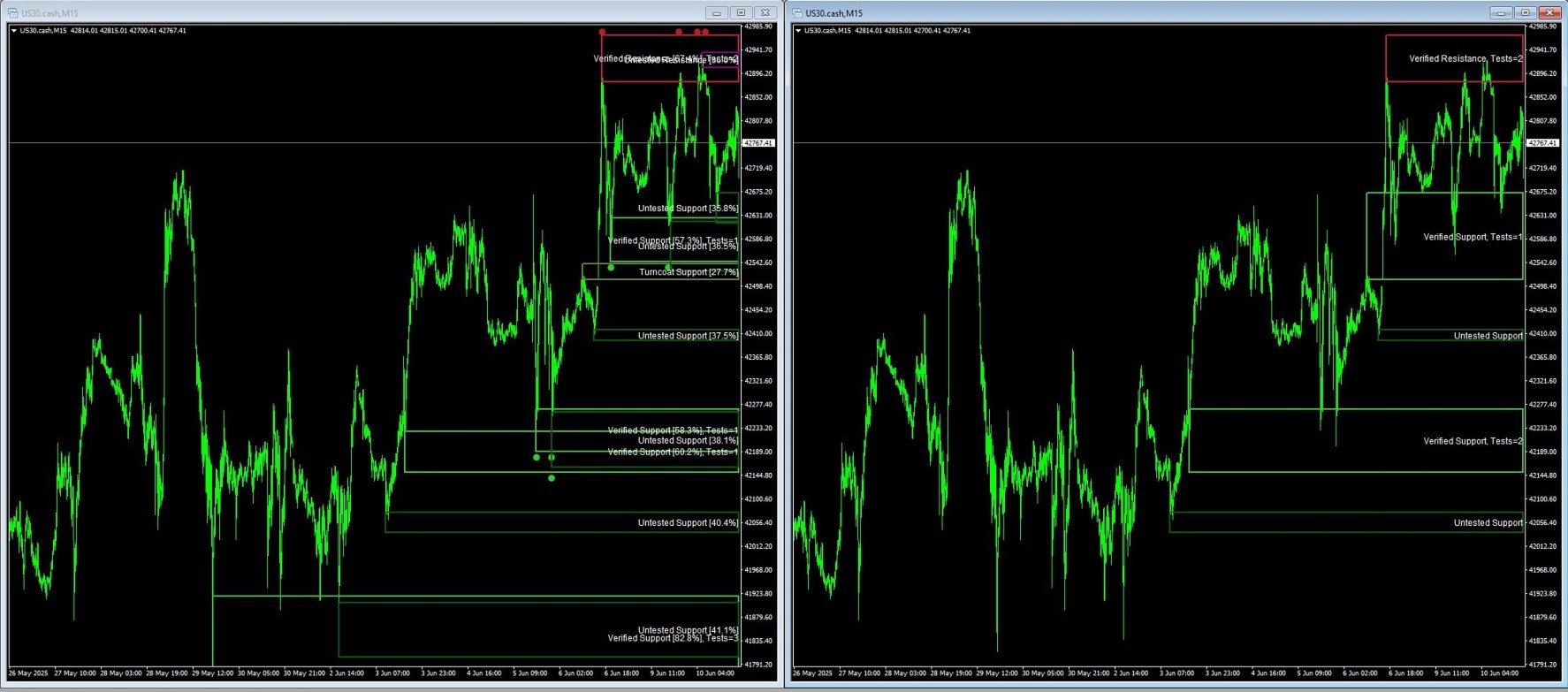Expand the triangle arrow beside US30.cash,M15 in right chart

point(799,31)
